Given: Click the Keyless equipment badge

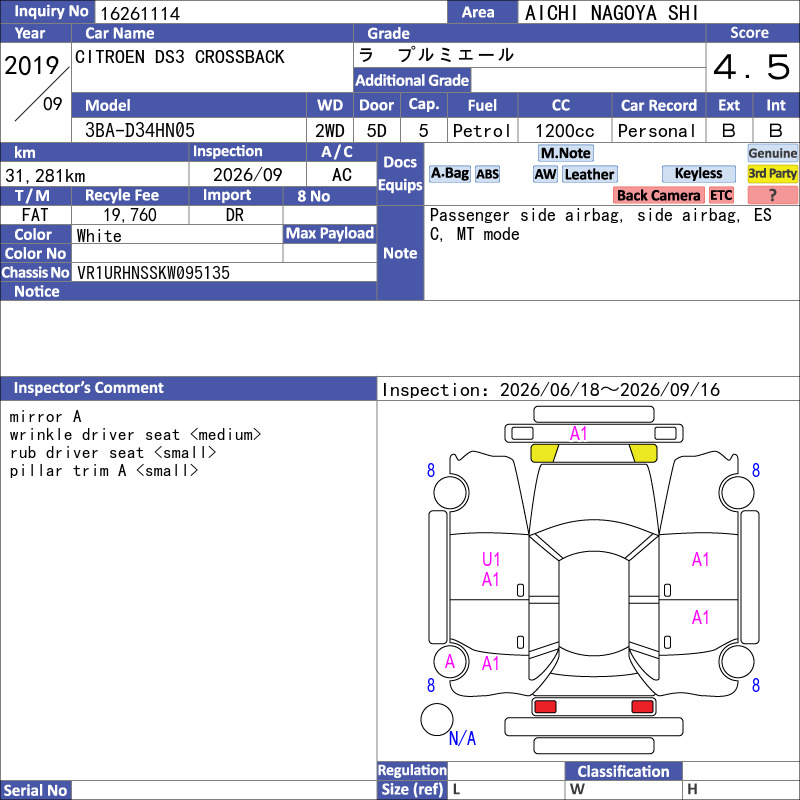Looking at the screenshot, I should pyautogui.click(x=698, y=173).
